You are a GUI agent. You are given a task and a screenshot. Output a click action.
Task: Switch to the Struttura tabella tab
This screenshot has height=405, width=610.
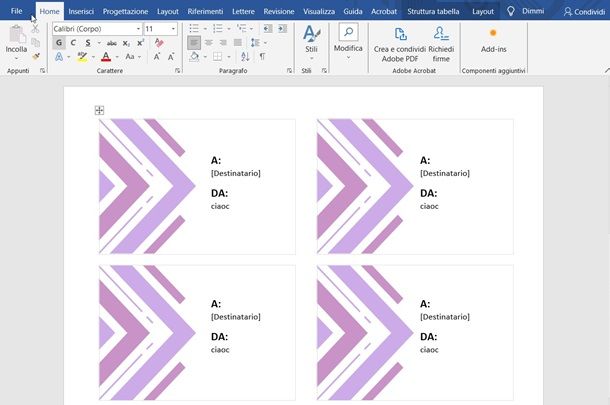click(433, 12)
